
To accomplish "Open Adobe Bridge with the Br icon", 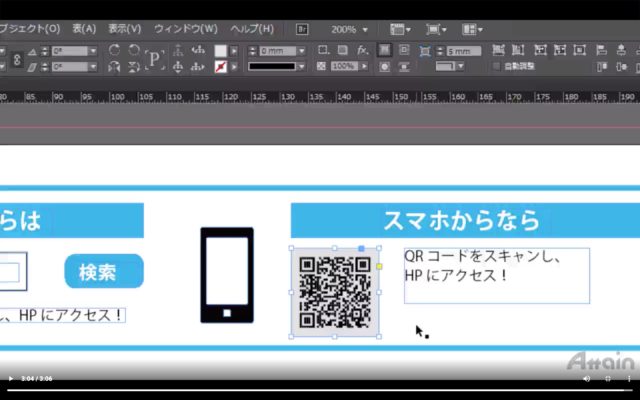I will click(x=302, y=29).
